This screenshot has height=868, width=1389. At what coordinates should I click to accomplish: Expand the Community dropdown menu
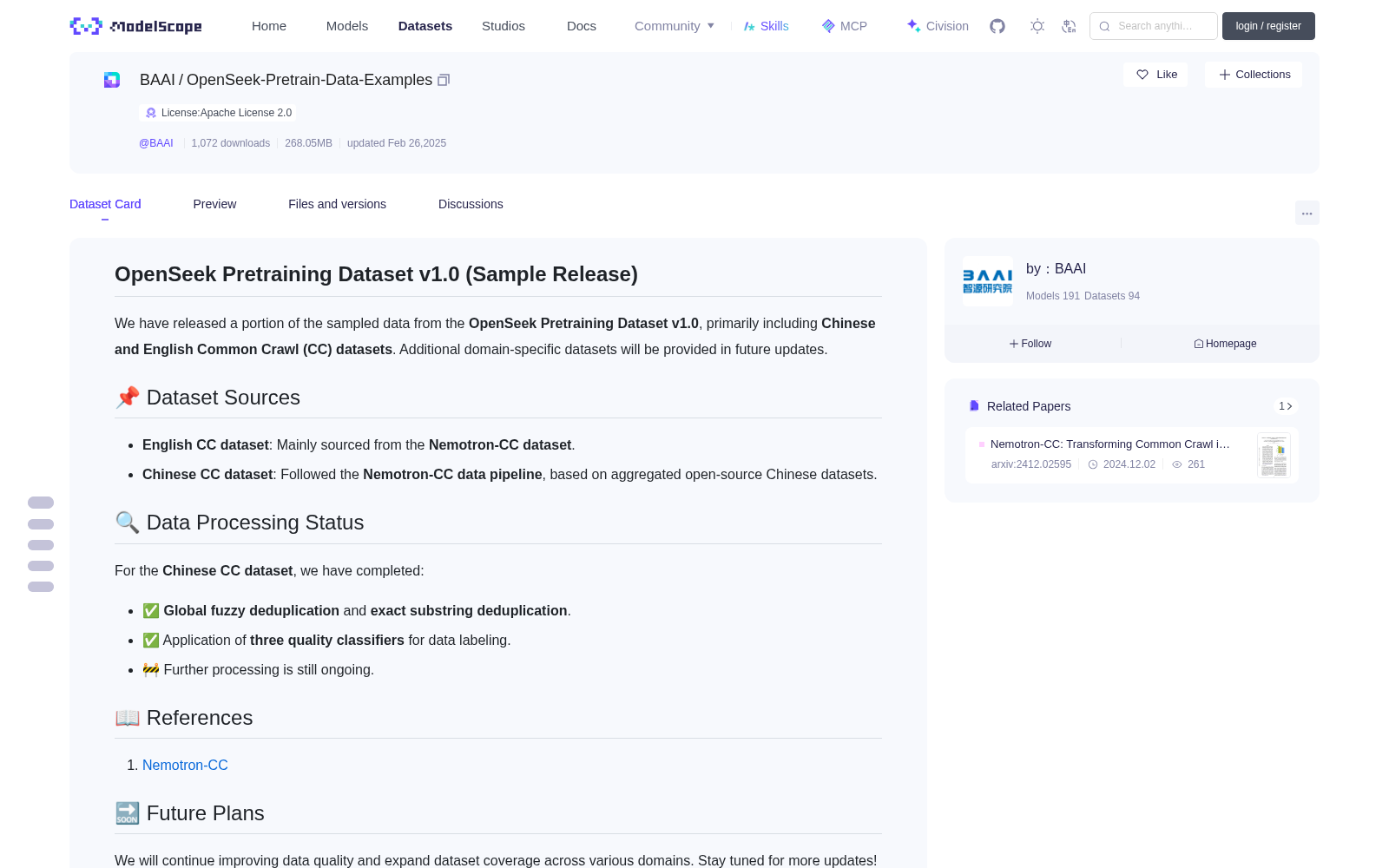[x=675, y=26]
